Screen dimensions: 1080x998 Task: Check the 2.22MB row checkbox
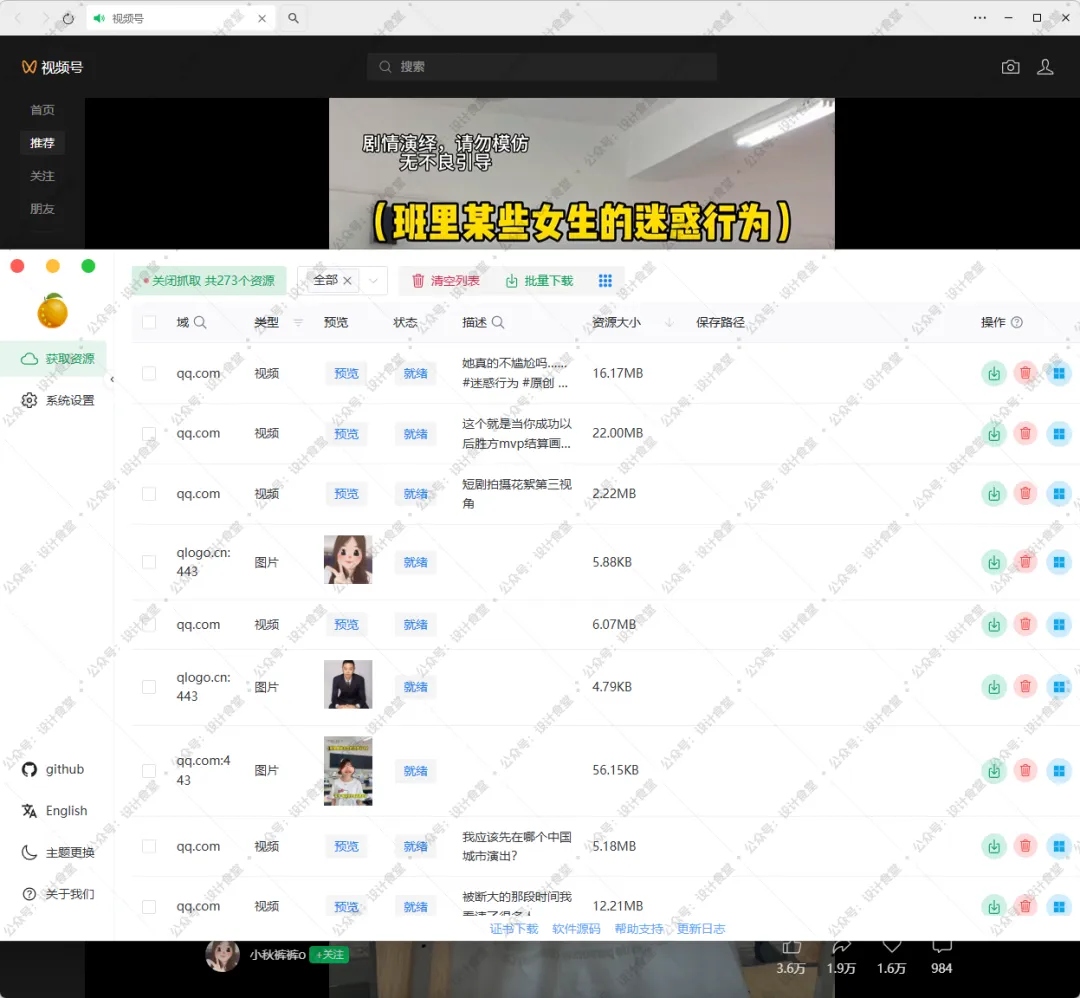149,494
